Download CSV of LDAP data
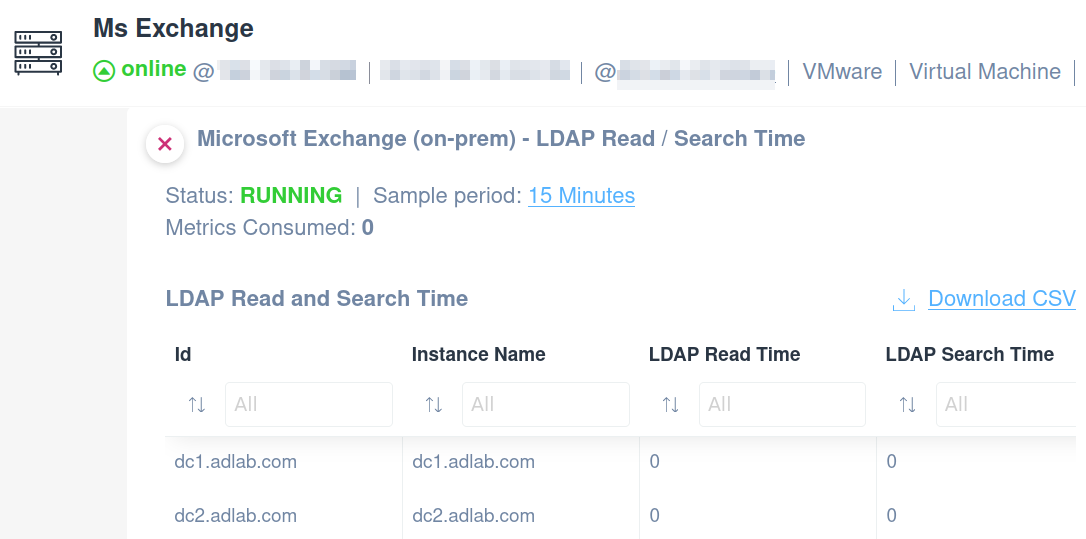The width and height of the screenshot is (1086, 539). coord(1002,299)
